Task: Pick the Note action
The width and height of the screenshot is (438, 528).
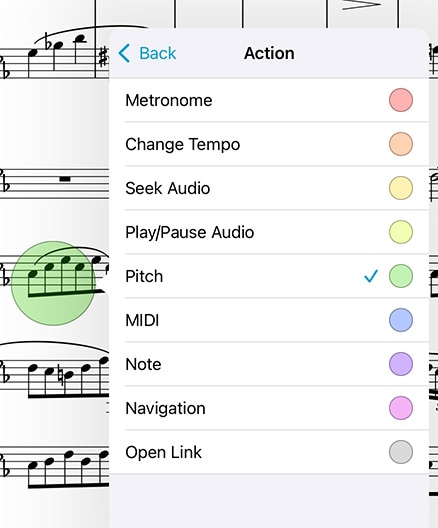Action: click(269, 364)
